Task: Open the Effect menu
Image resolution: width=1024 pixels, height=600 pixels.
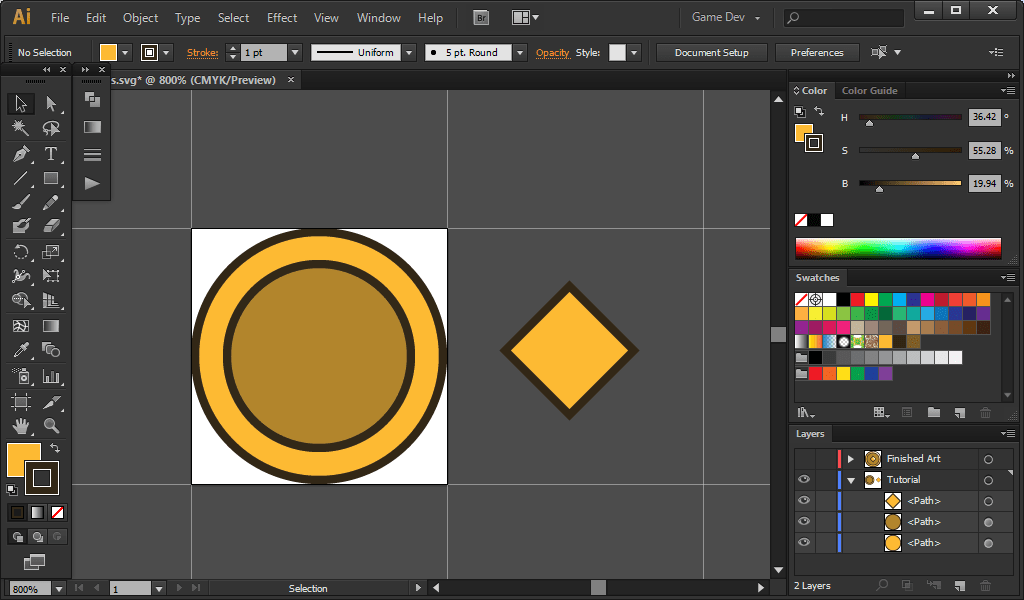Action: pyautogui.click(x=282, y=18)
